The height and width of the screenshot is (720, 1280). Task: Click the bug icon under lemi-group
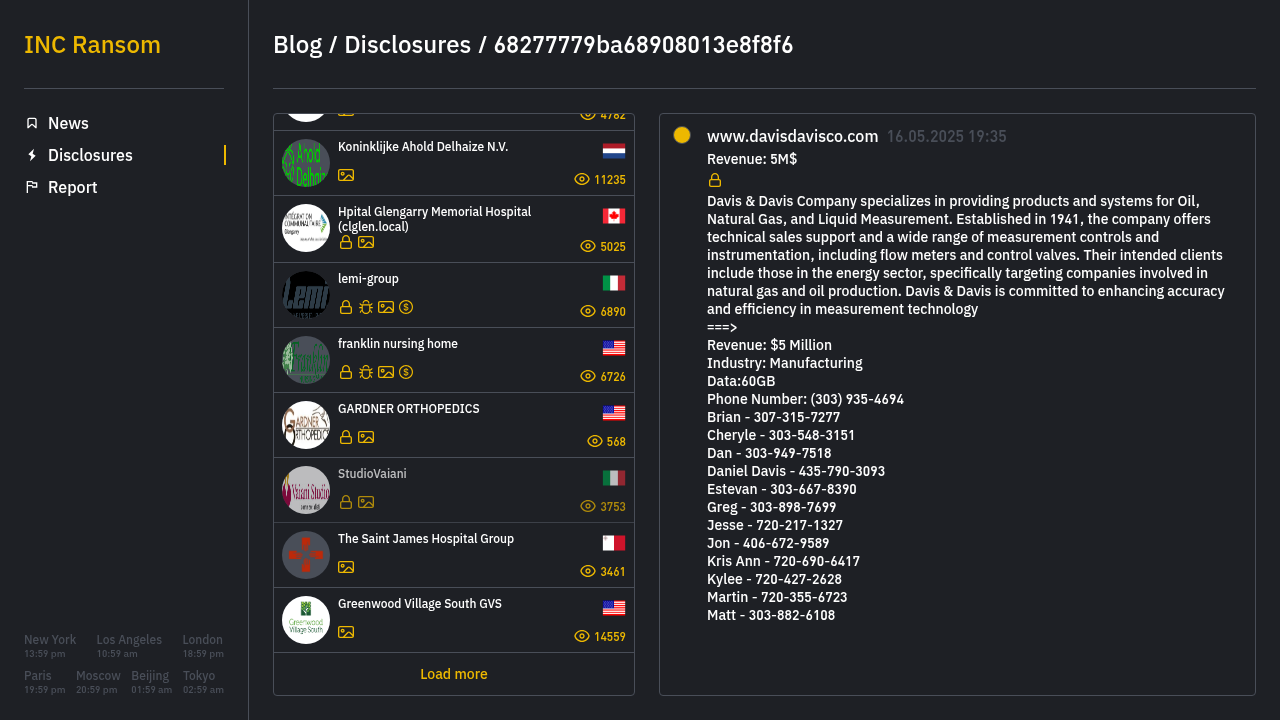(366, 307)
